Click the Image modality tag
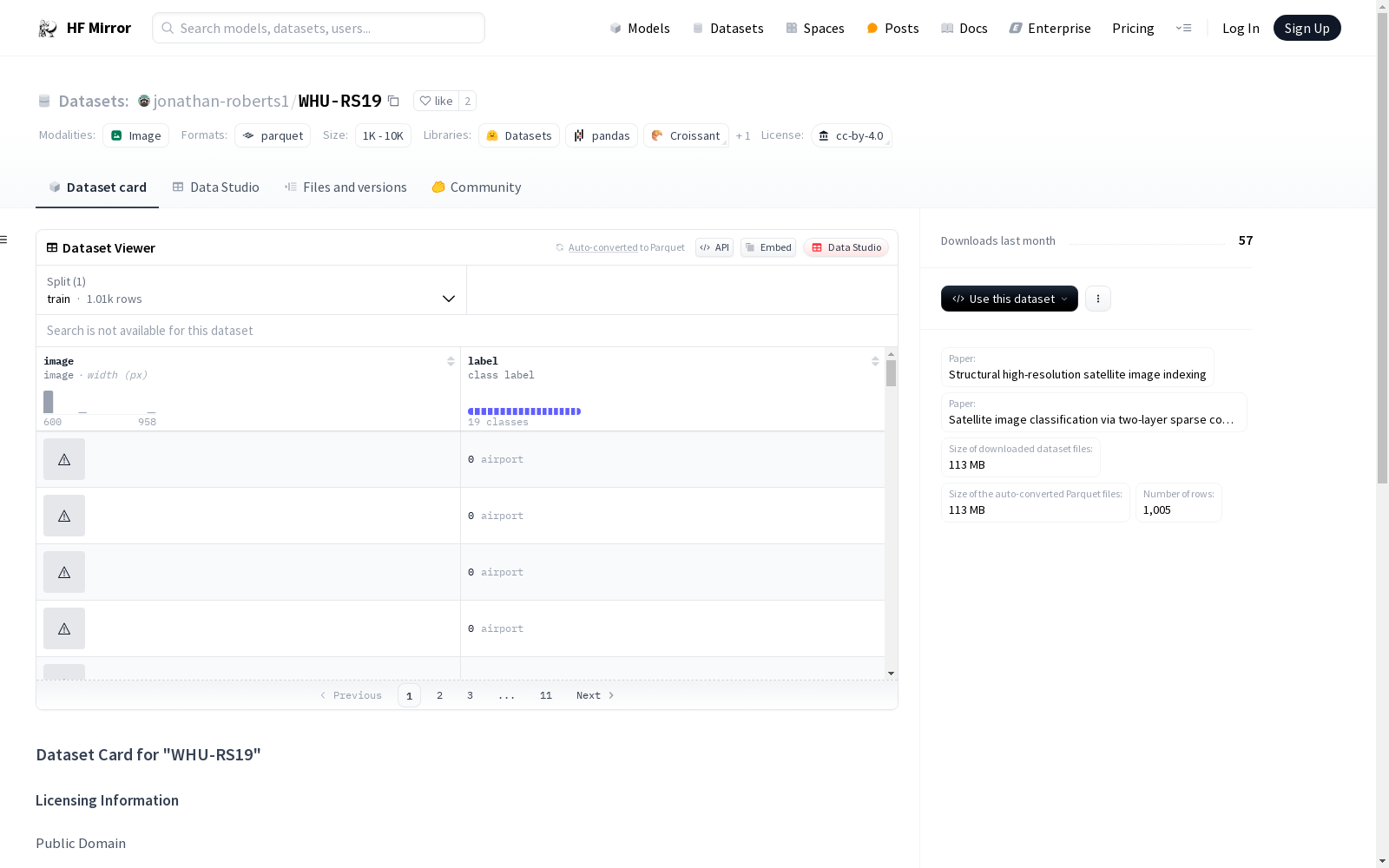The width and height of the screenshot is (1389, 868). pyautogui.click(x=135, y=135)
